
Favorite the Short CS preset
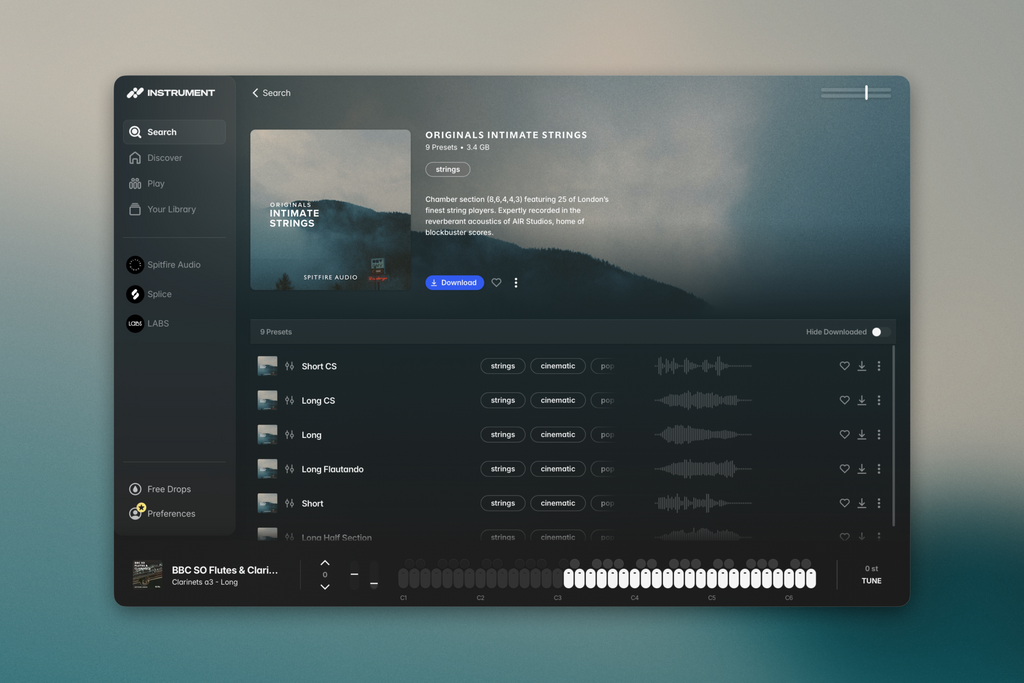pyautogui.click(x=844, y=366)
